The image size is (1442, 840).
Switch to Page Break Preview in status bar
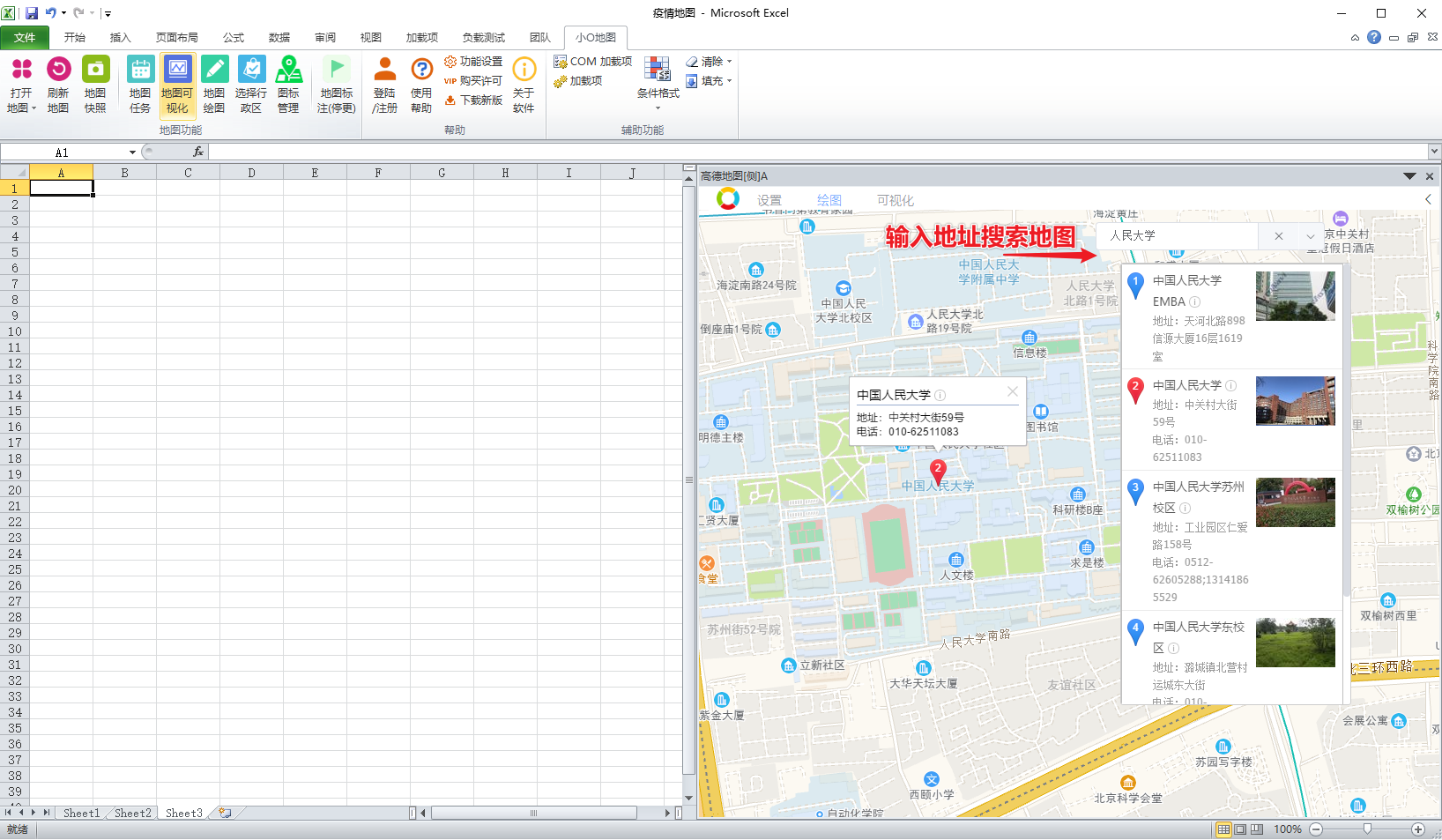pyautogui.click(x=1257, y=829)
